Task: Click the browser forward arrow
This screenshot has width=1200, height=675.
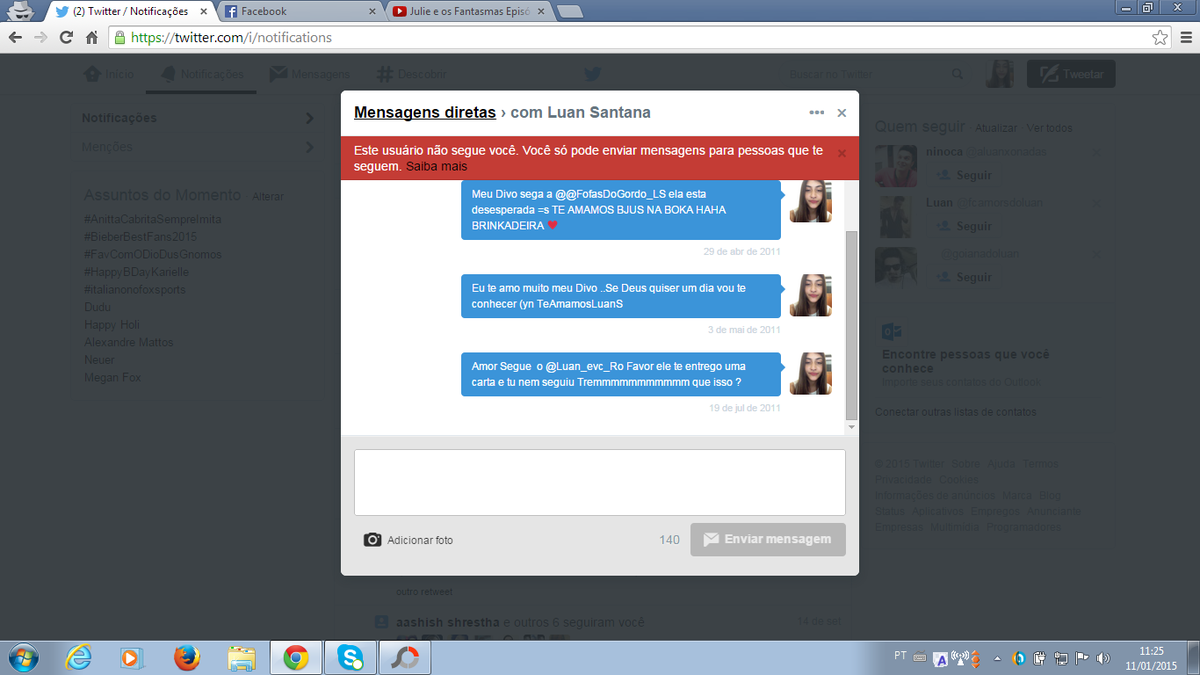Action: [x=41, y=37]
